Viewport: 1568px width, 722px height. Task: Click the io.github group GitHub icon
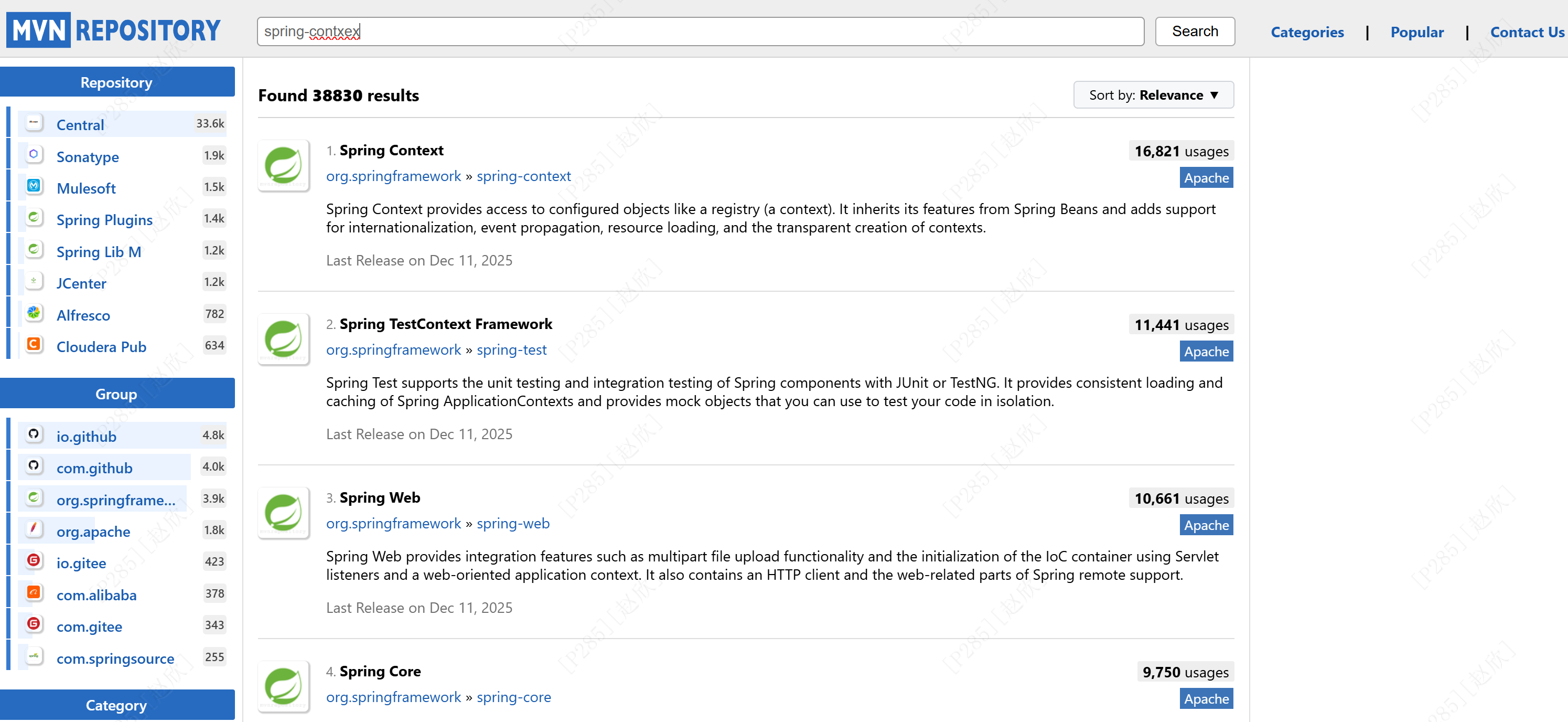click(34, 434)
